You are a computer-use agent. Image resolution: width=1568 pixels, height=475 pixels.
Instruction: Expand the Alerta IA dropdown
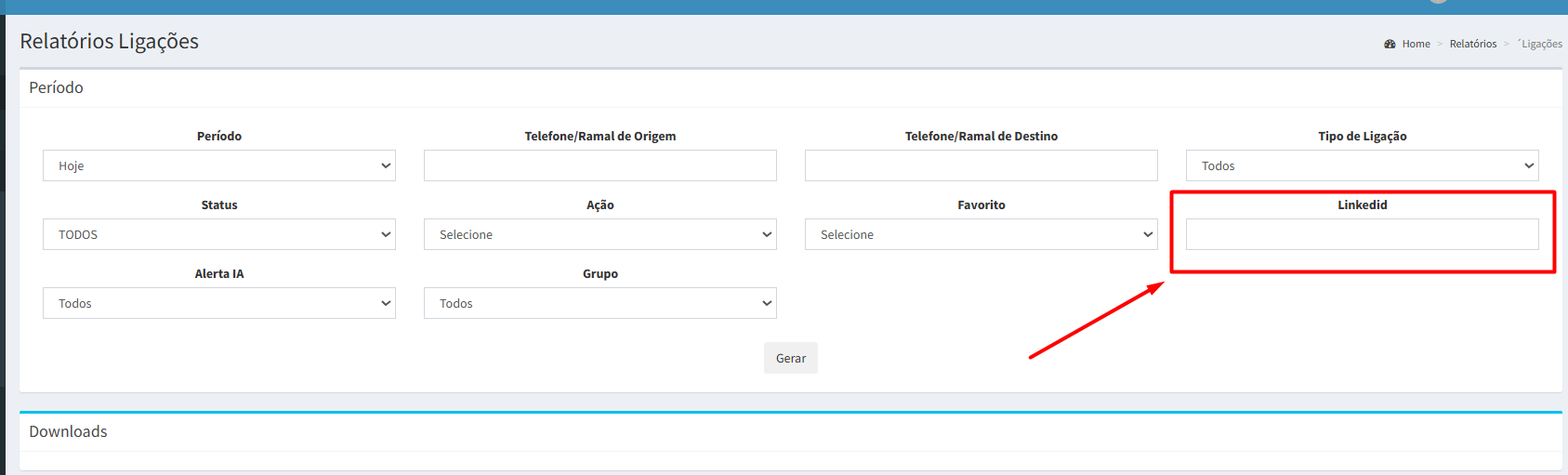(219, 303)
